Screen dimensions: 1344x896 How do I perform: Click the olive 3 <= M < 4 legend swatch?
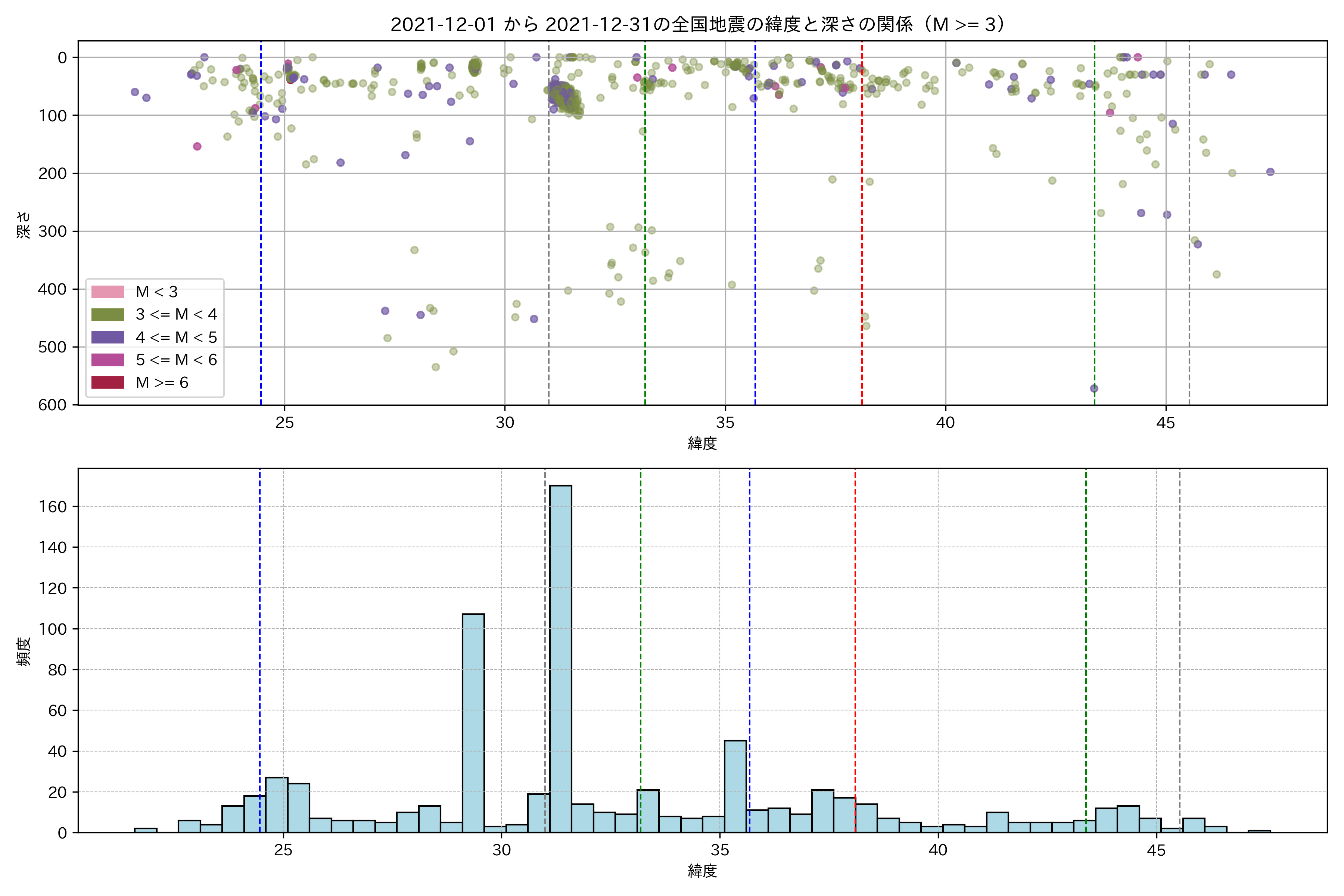108,314
